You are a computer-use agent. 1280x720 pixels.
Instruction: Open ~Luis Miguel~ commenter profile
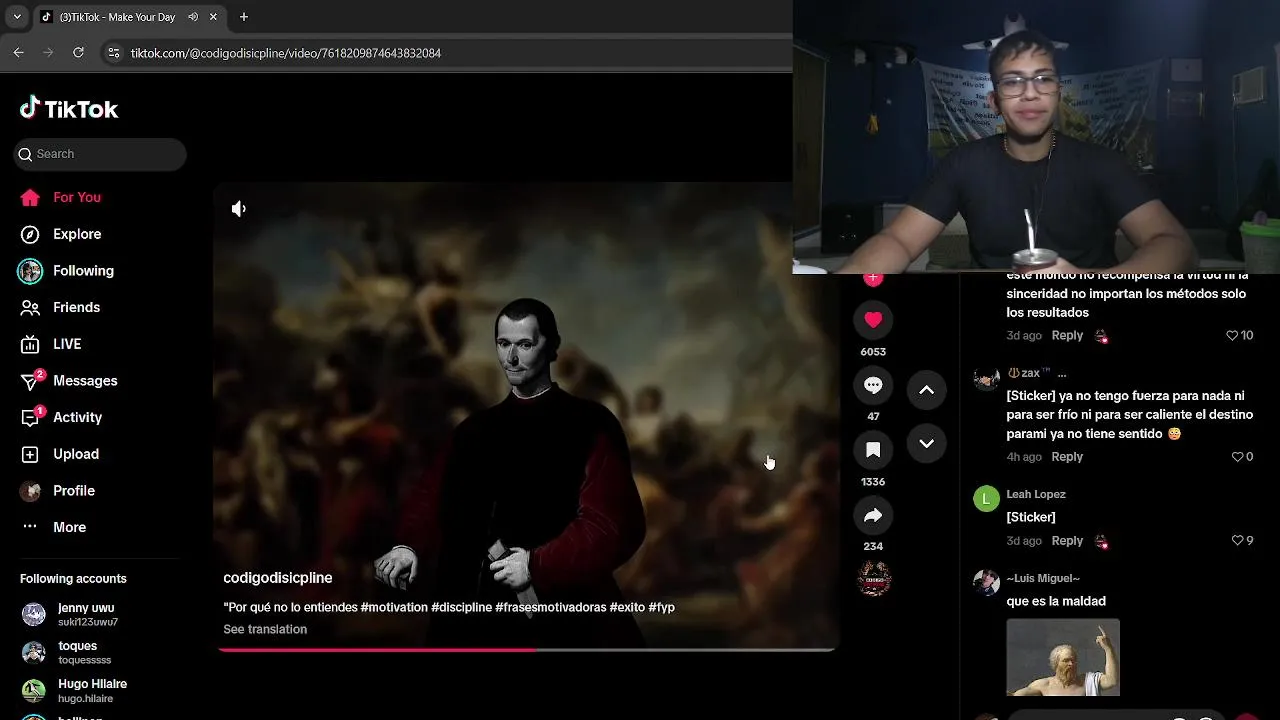click(x=1043, y=578)
